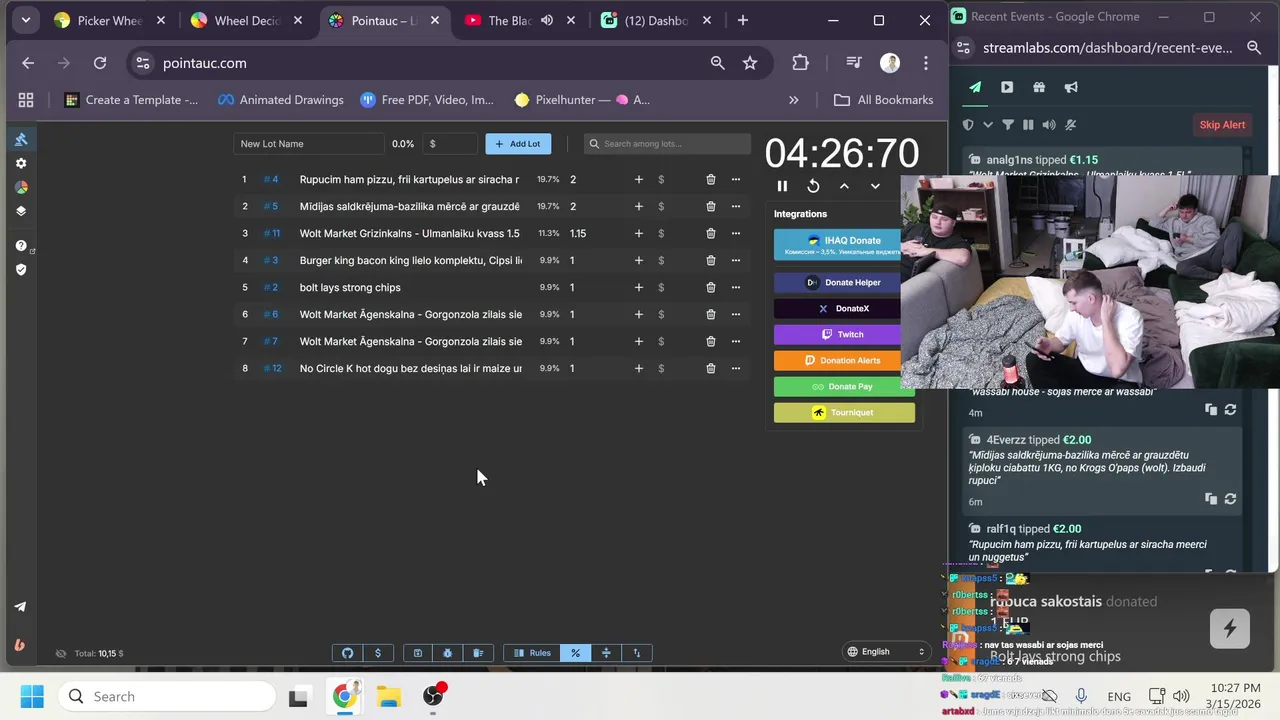Open the Streamlabs recent events paper plane tab
Viewport: 1280px width, 720px height.
975,87
